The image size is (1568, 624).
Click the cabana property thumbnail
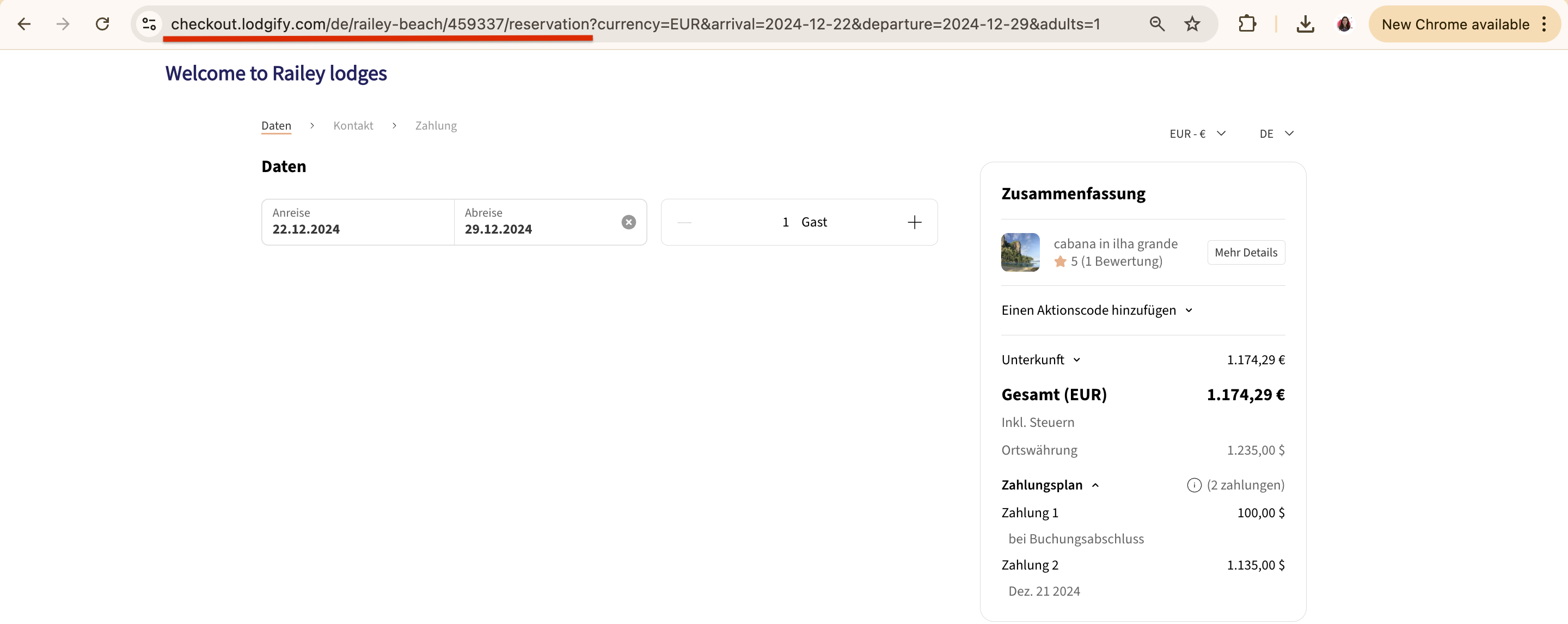tap(1020, 252)
